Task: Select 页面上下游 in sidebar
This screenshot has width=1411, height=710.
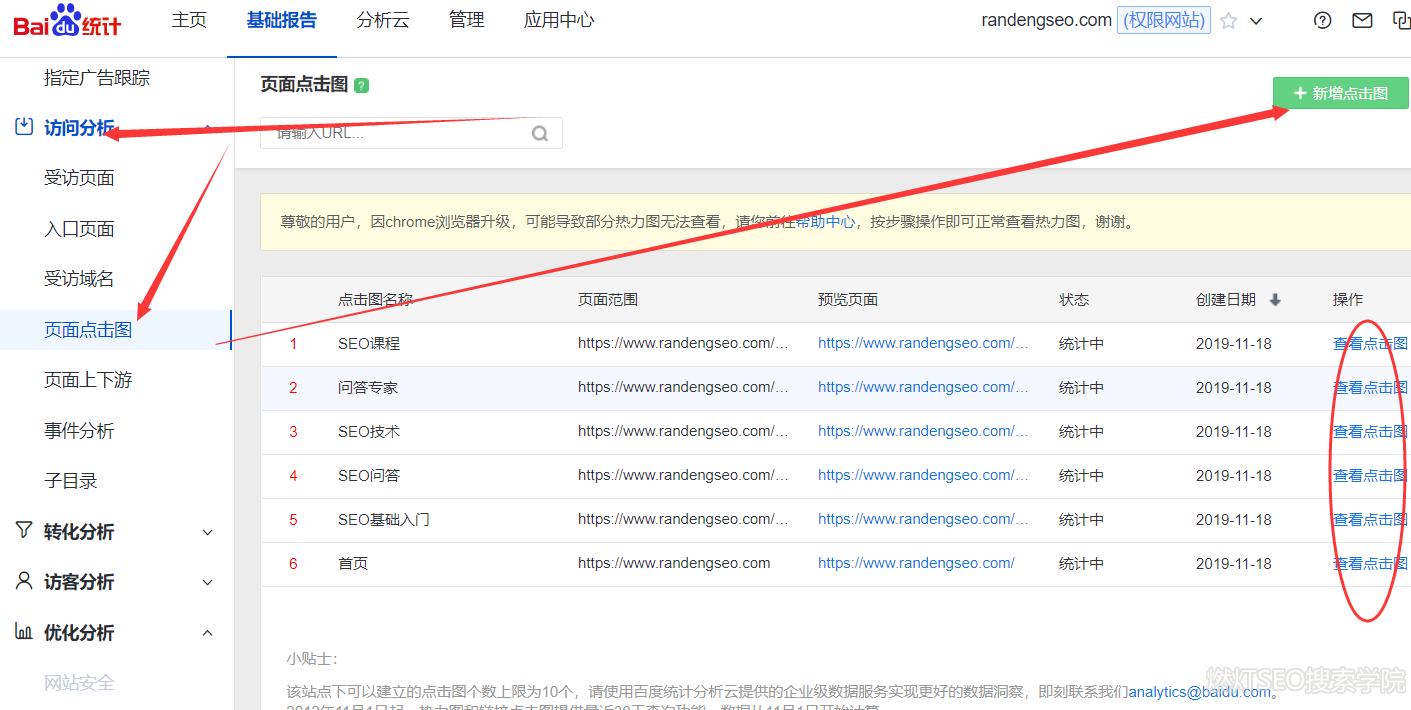Action: point(88,380)
